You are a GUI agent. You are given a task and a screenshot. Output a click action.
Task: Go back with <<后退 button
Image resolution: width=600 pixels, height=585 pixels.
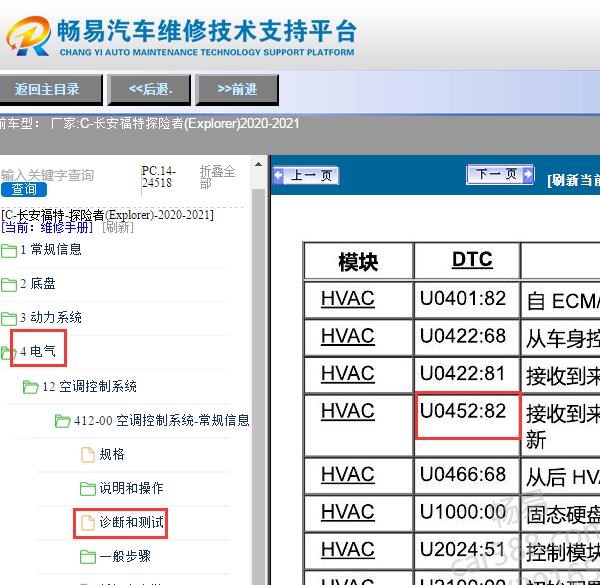click(149, 90)
